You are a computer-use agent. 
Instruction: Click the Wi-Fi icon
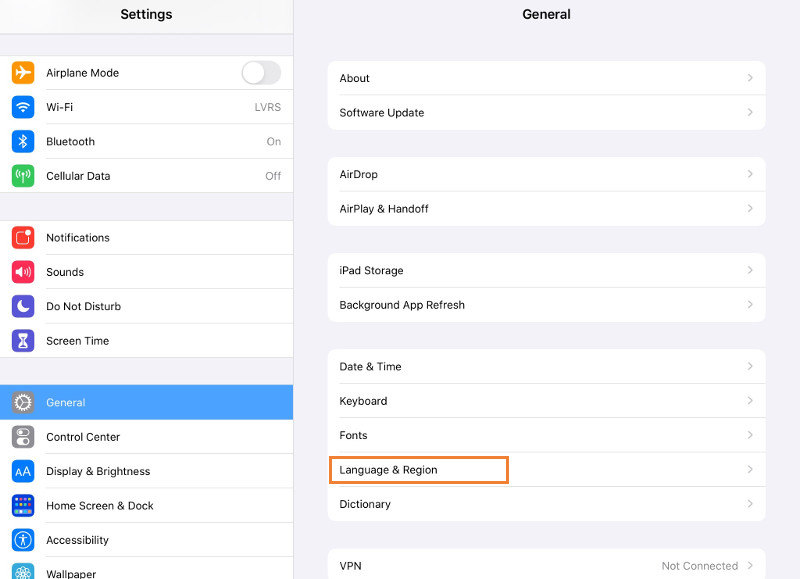pyautogui.click(x=25, y=107)
